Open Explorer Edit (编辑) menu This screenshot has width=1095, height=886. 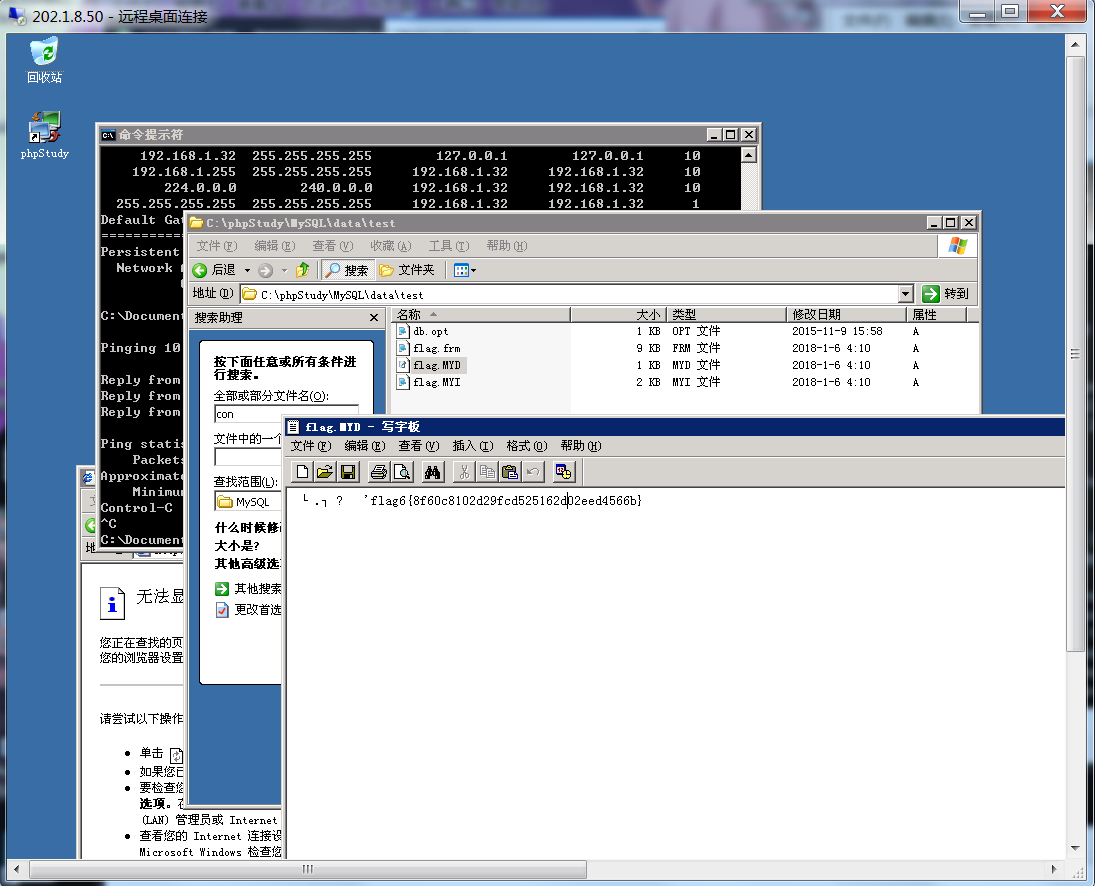pos(274,246)
